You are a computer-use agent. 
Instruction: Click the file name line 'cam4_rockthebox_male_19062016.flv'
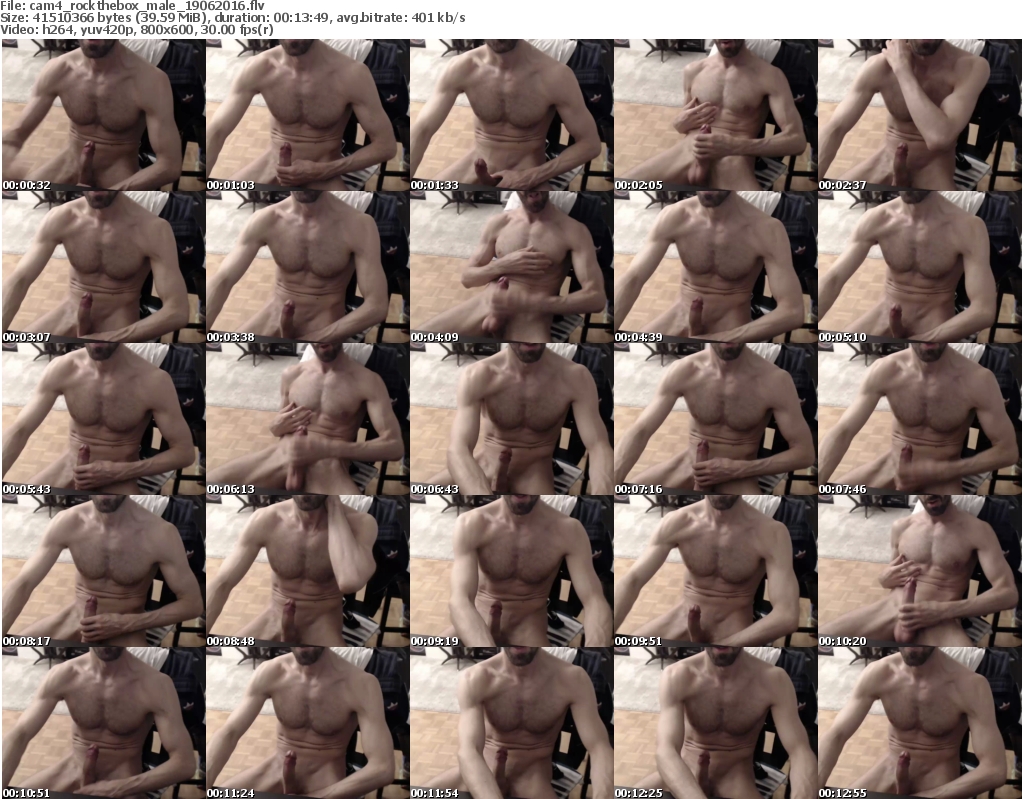133,5
